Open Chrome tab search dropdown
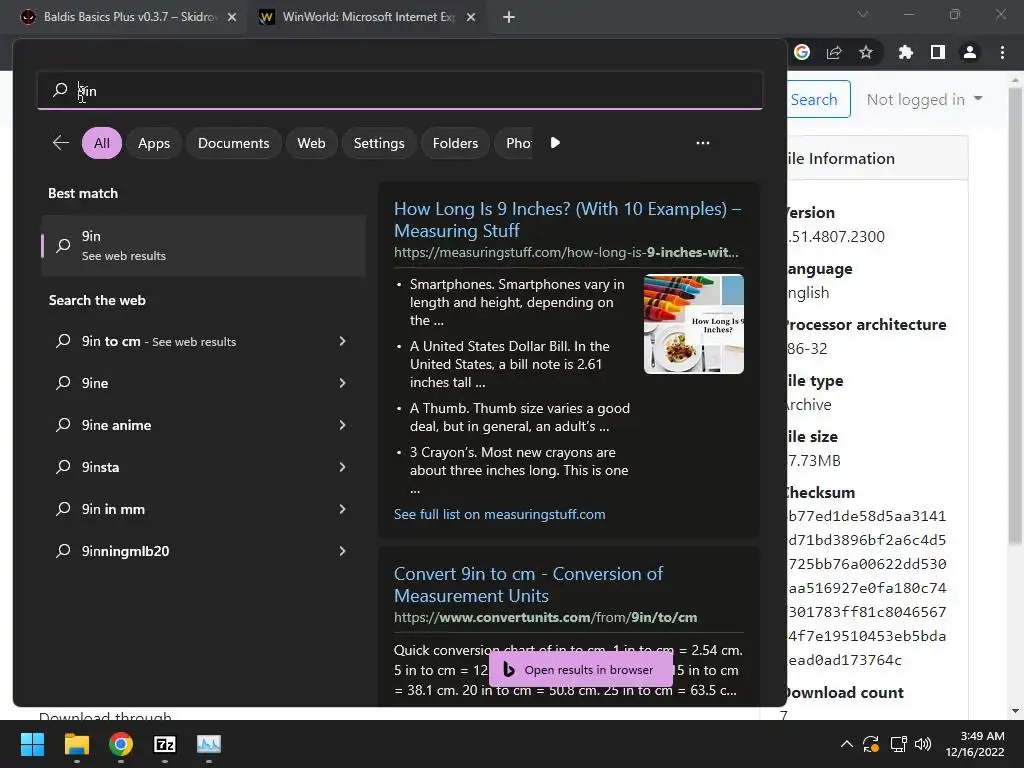Screen dimensions: 1024x768 (x=863, y=14)
